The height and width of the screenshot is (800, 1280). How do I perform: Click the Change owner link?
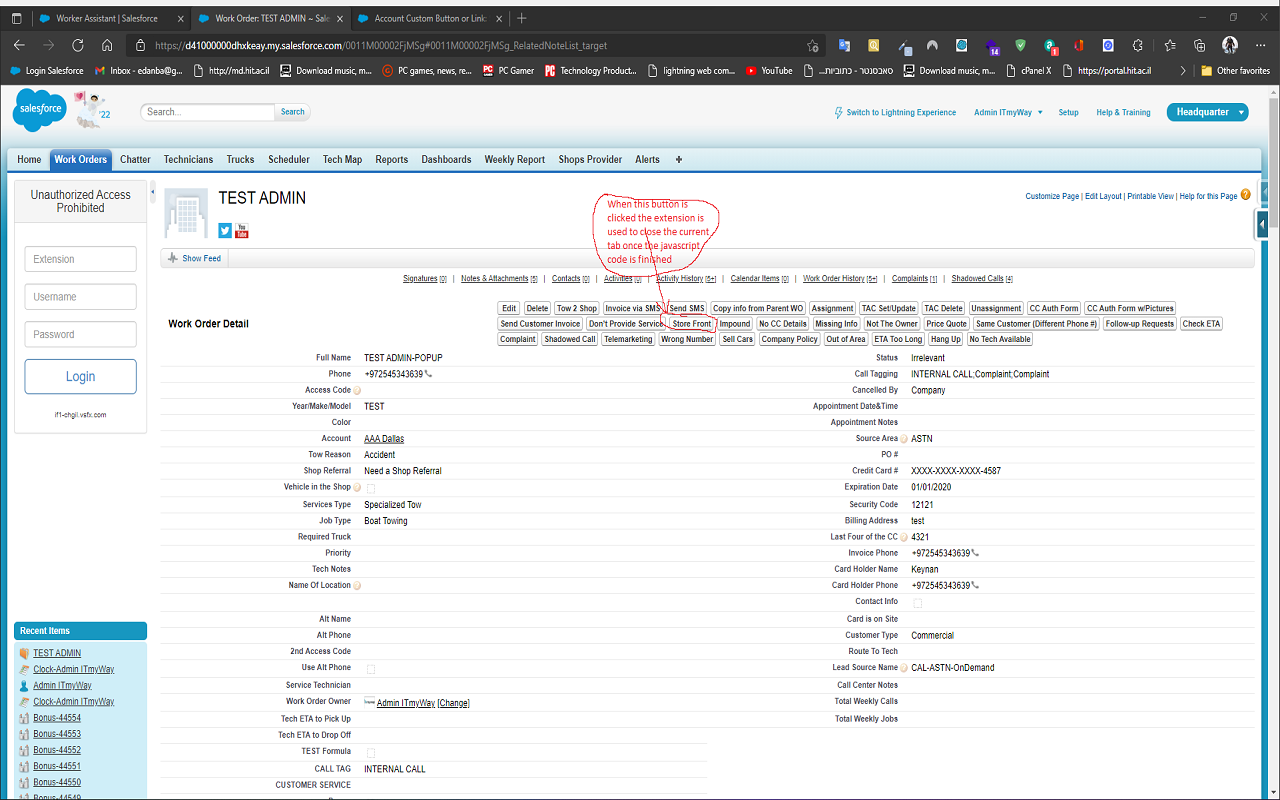point(453,703)
